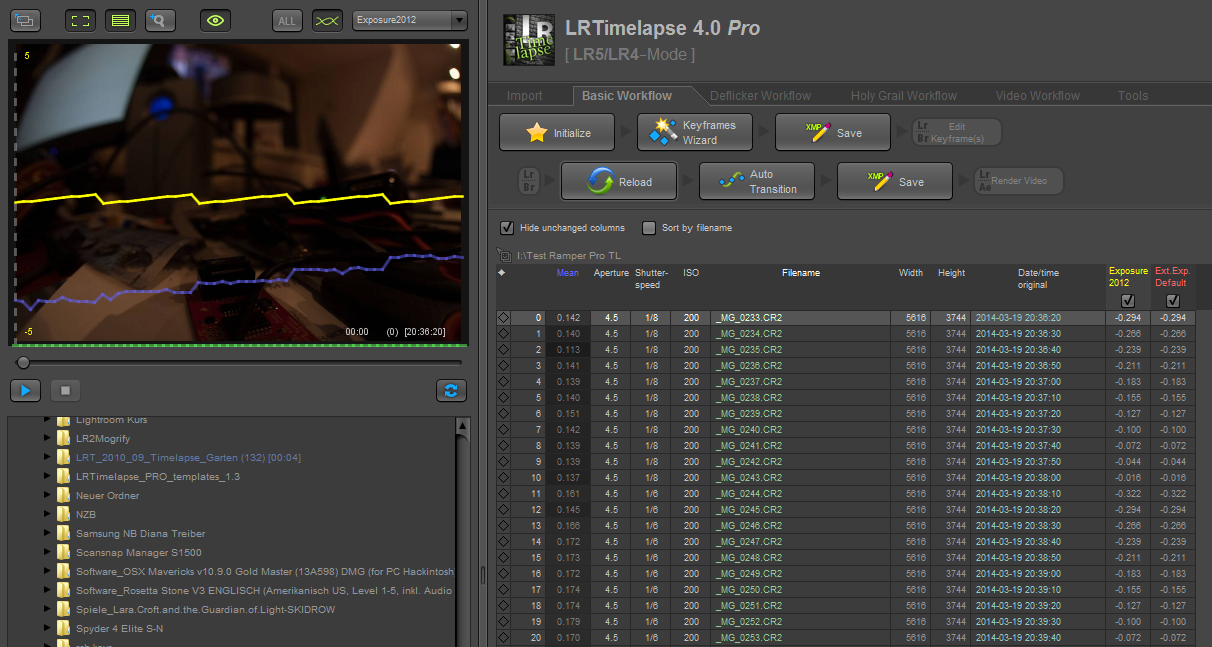Select Software_Rosetta Stone V3 ENGLISCH folder
Screen dimensions: 1212x647
pyautogui.click(x=264, y=590)
